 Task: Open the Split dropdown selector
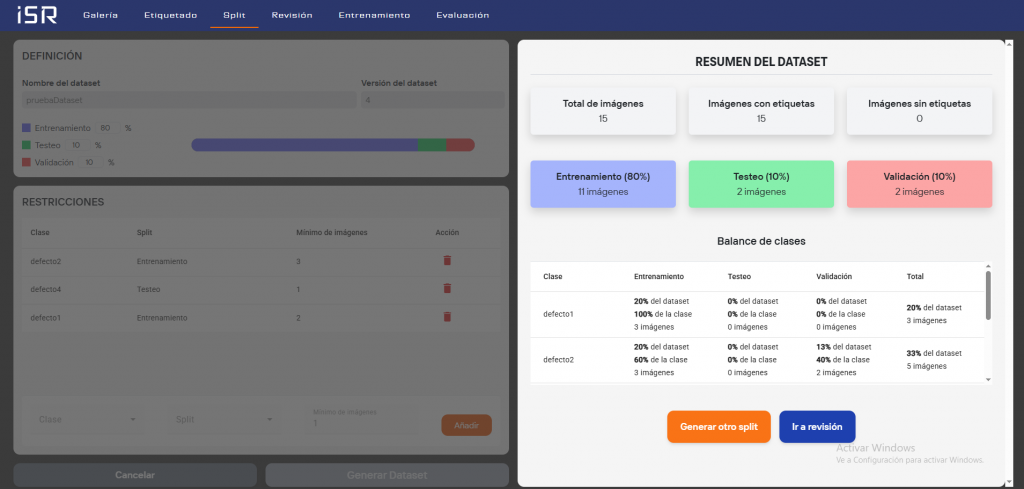coord(224,420)
